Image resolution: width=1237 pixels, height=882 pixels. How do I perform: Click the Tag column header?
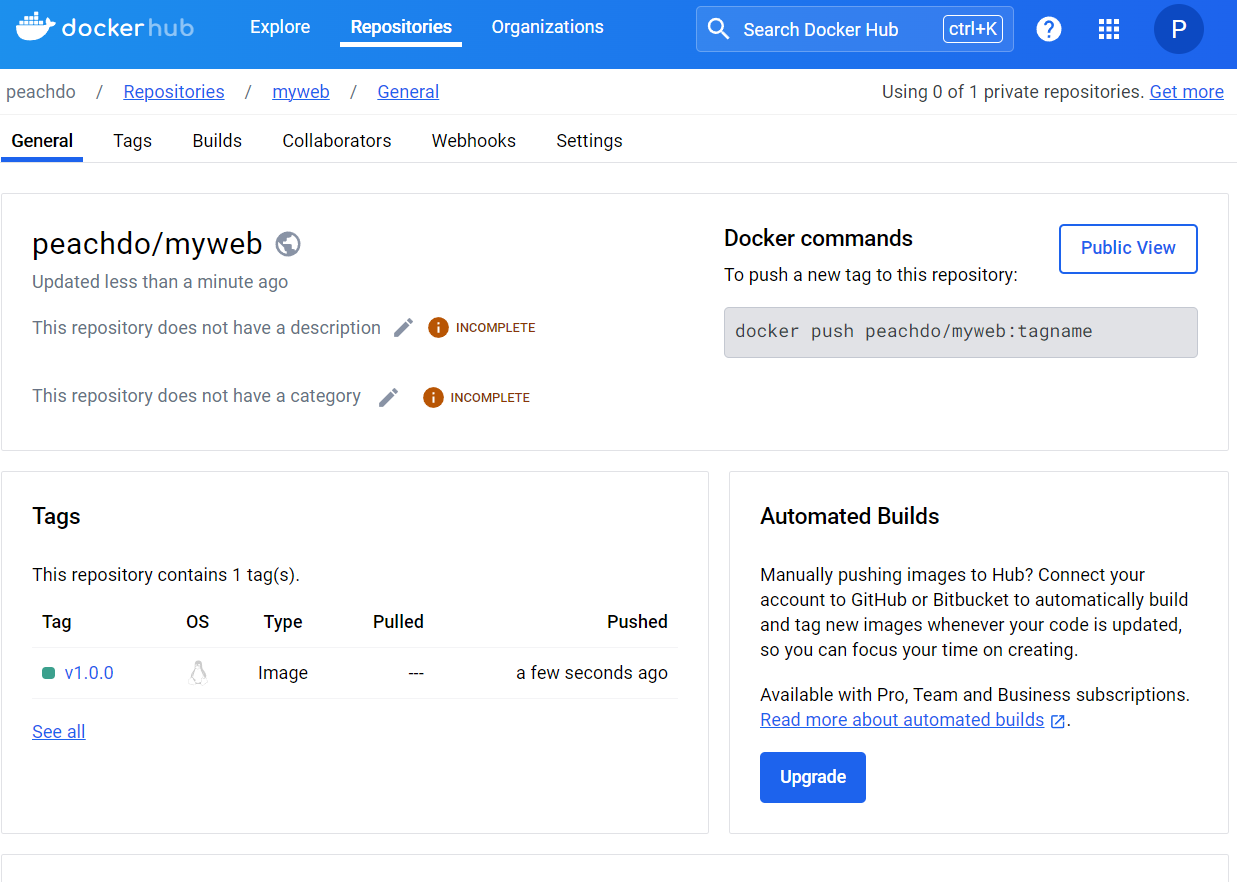coord(57,622)
